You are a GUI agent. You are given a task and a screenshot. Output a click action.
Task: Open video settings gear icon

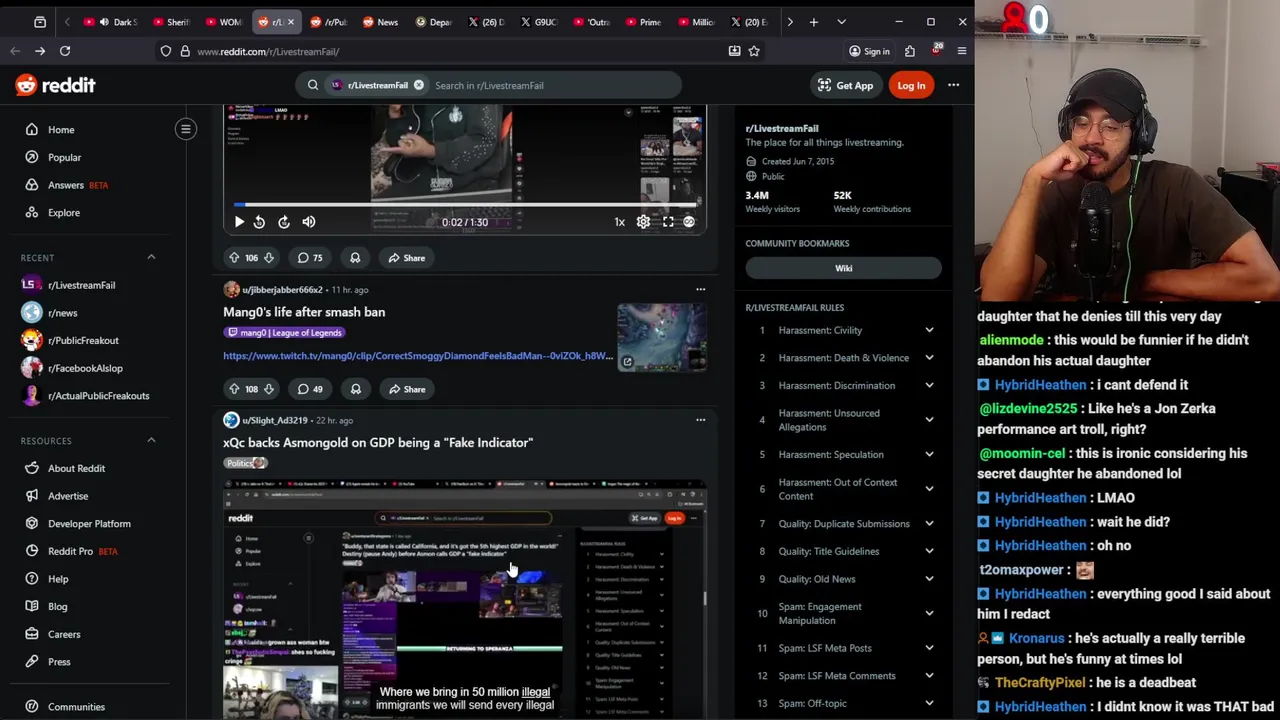pyautogui.click(x=643, y=222)
